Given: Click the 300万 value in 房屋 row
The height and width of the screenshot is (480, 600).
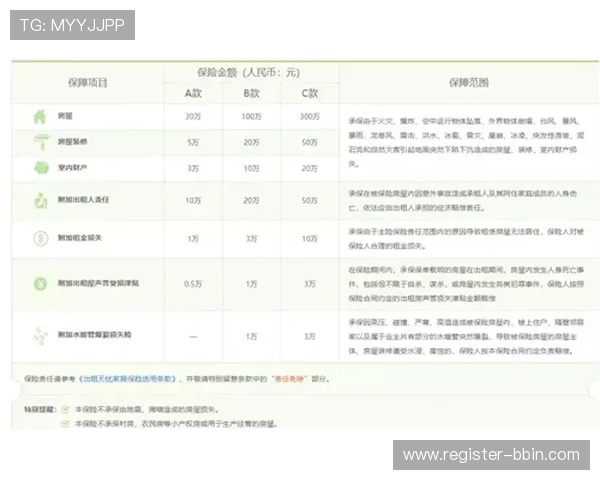Looking at the screenshot, I should click(x=310, y=116).
